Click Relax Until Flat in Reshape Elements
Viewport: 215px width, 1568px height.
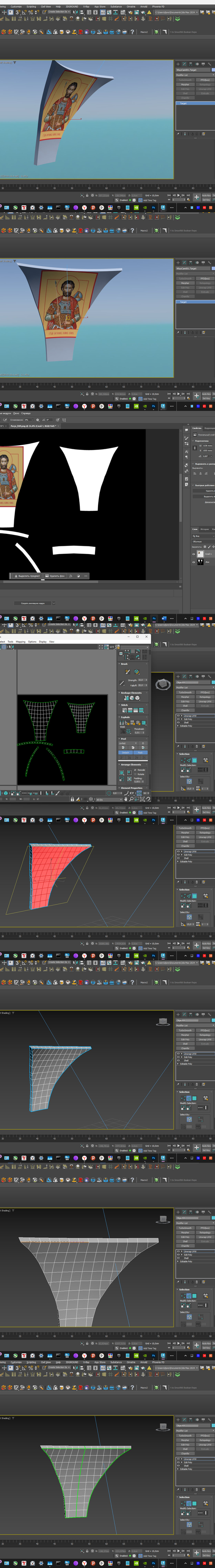(132, 698)
